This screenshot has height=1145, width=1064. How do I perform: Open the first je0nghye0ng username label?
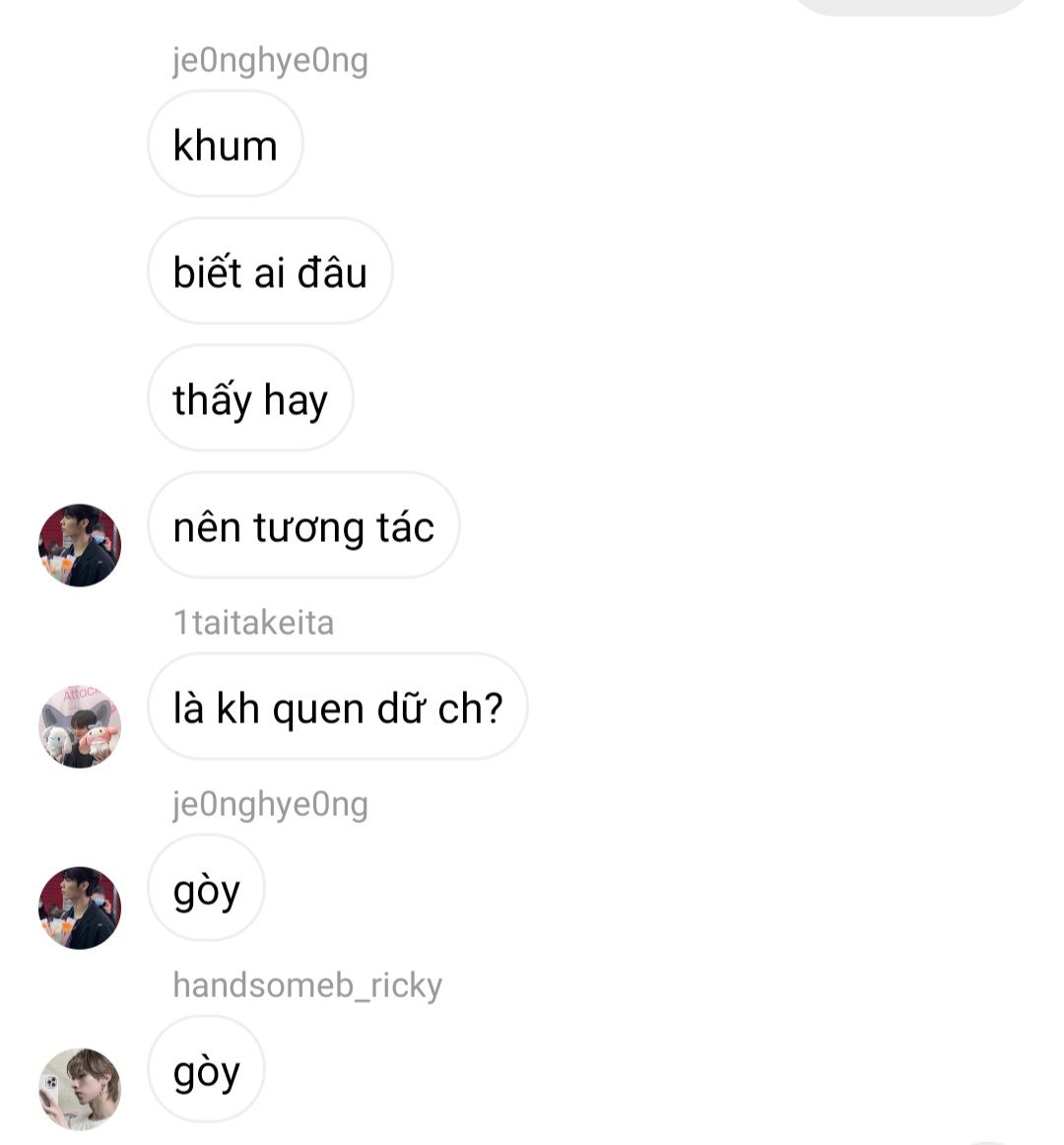pos(270,61)
